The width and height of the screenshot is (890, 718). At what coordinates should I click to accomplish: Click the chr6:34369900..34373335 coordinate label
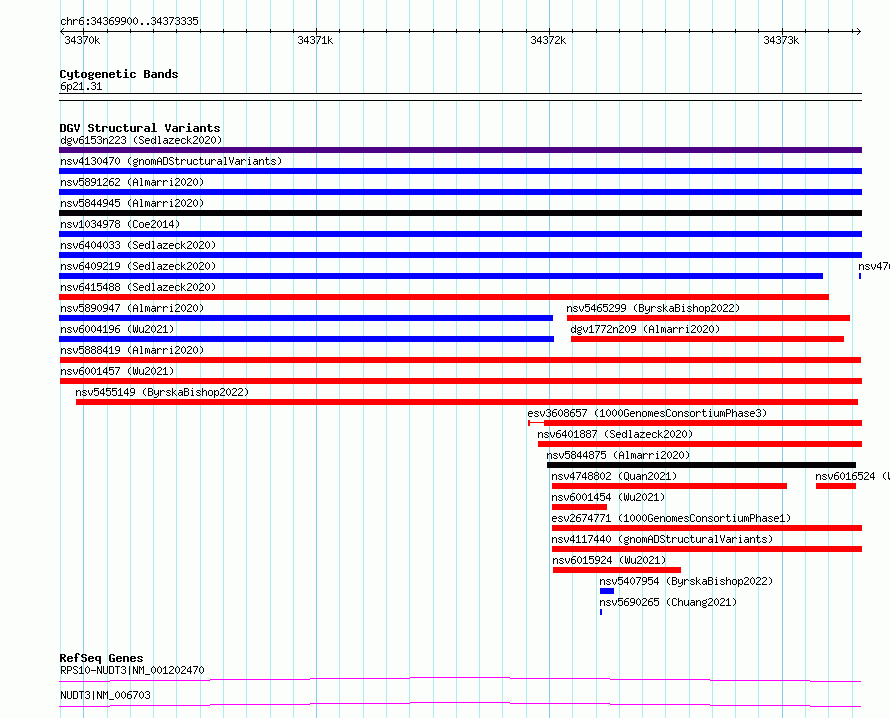point(129,22)
